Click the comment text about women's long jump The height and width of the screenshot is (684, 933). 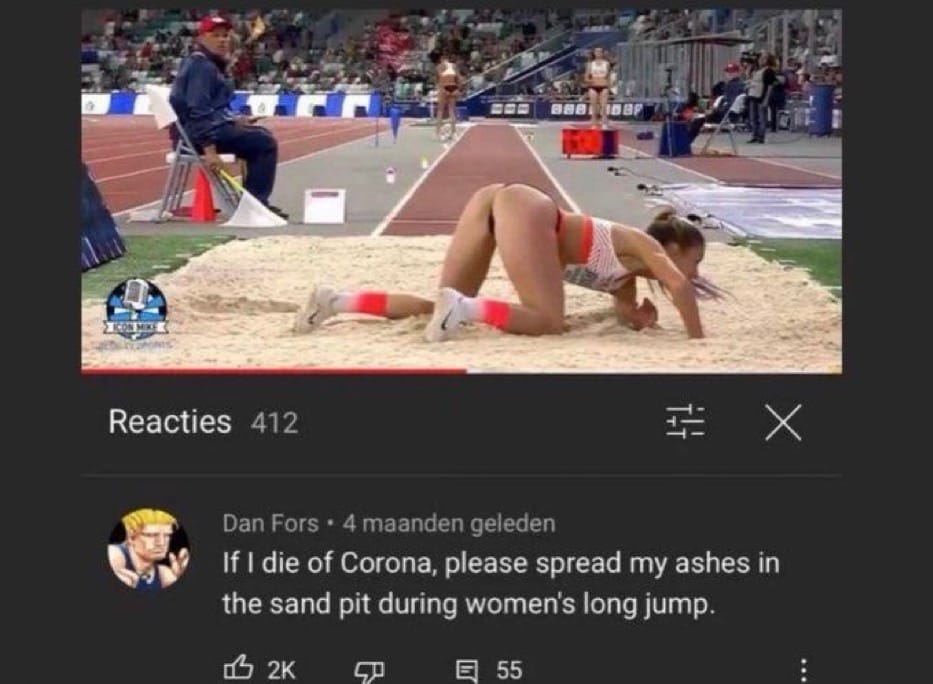pyautogui.click(x=500, y=583)
